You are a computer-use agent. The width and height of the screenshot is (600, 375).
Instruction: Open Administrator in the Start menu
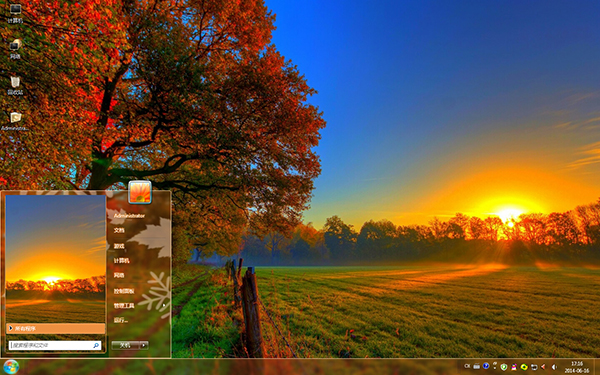[x=129, y=216]
